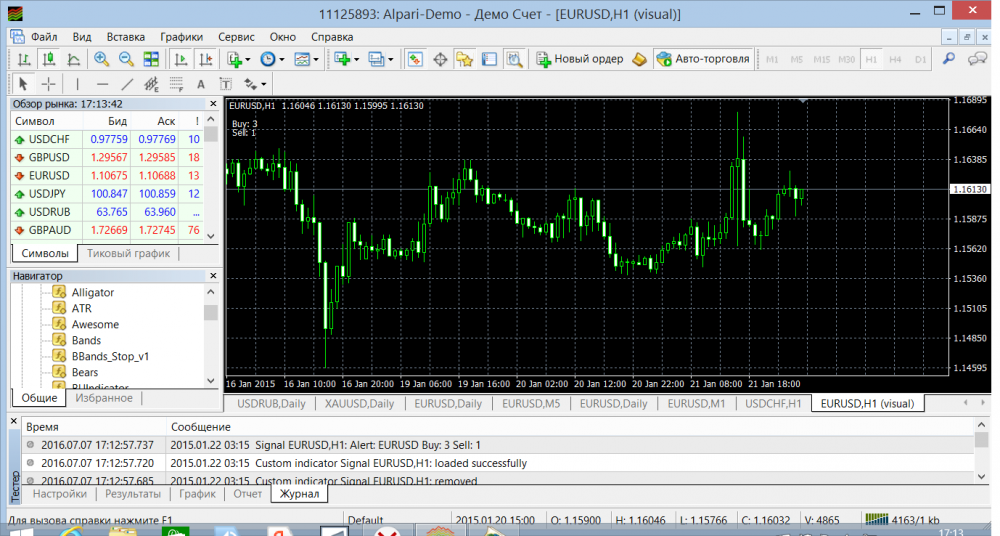Draw a vertical line with the line tool
The image size is (1000, 536).
[x=77, y=84]
